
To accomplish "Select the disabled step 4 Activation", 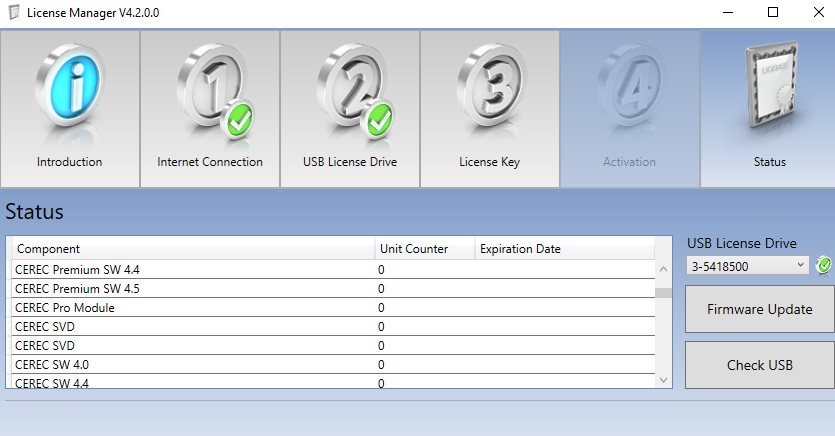I will point(629,109).
